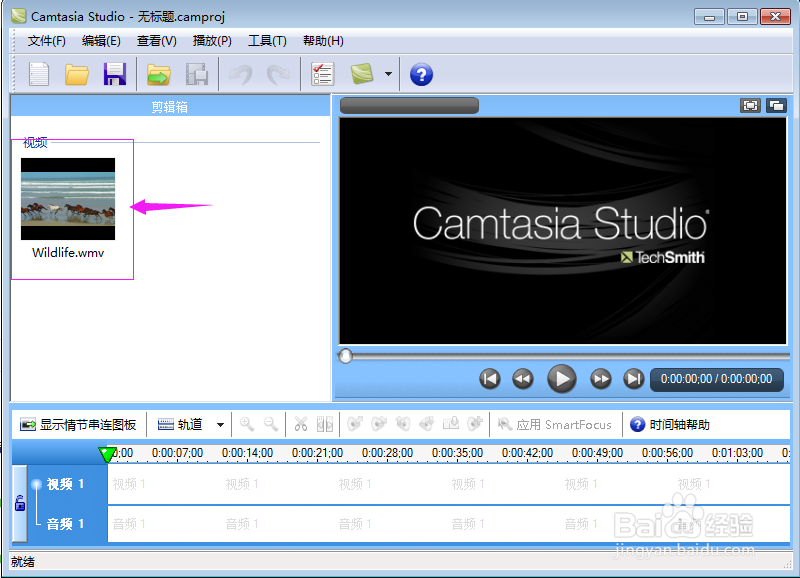This screenshot has width=800, height=578.
Task: Click the undo arrow icon
Action: pos(240,74)
